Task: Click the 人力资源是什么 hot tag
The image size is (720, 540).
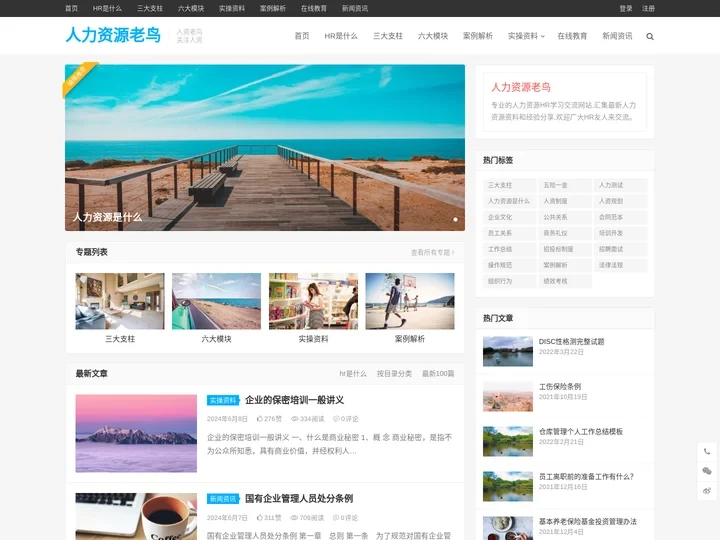Action: pos(509,201)
